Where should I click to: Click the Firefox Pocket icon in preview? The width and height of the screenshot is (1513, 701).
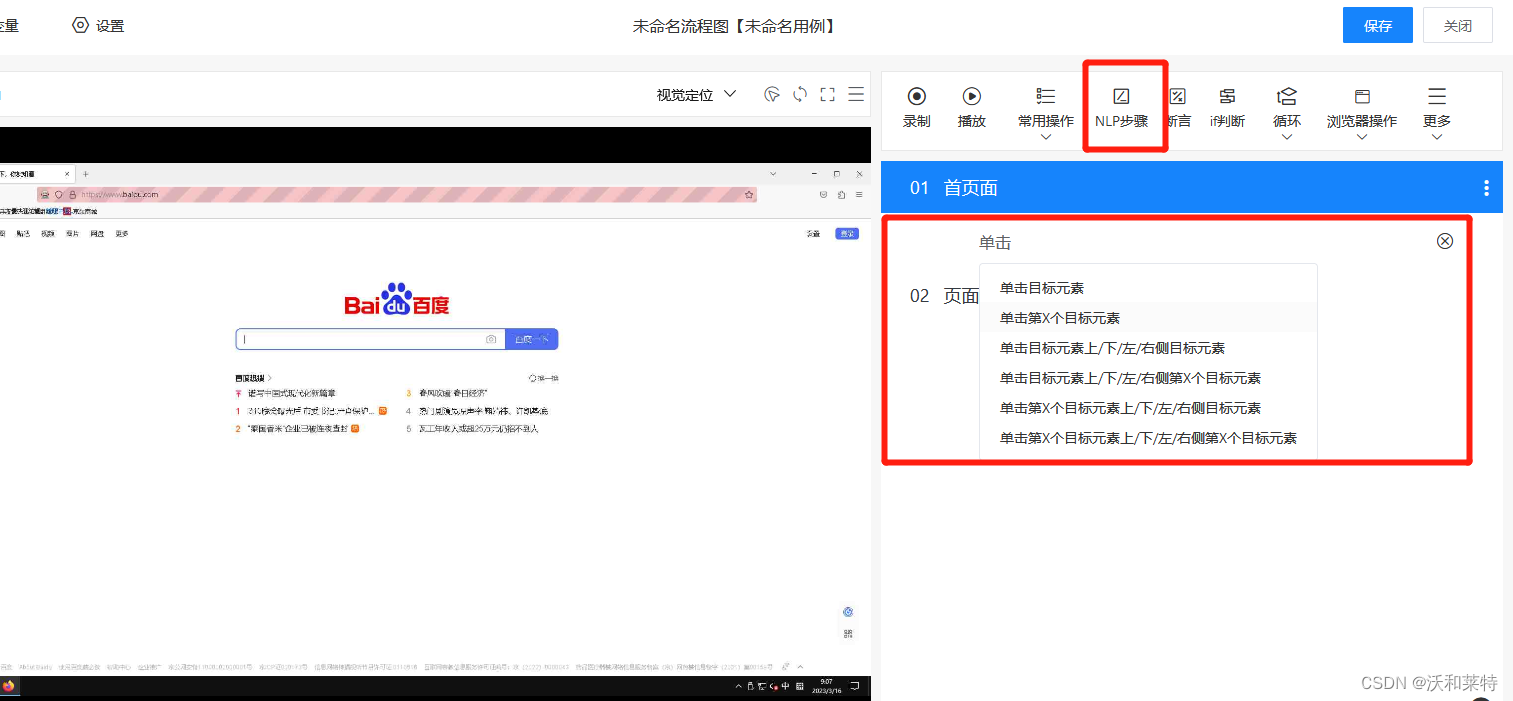823,194
